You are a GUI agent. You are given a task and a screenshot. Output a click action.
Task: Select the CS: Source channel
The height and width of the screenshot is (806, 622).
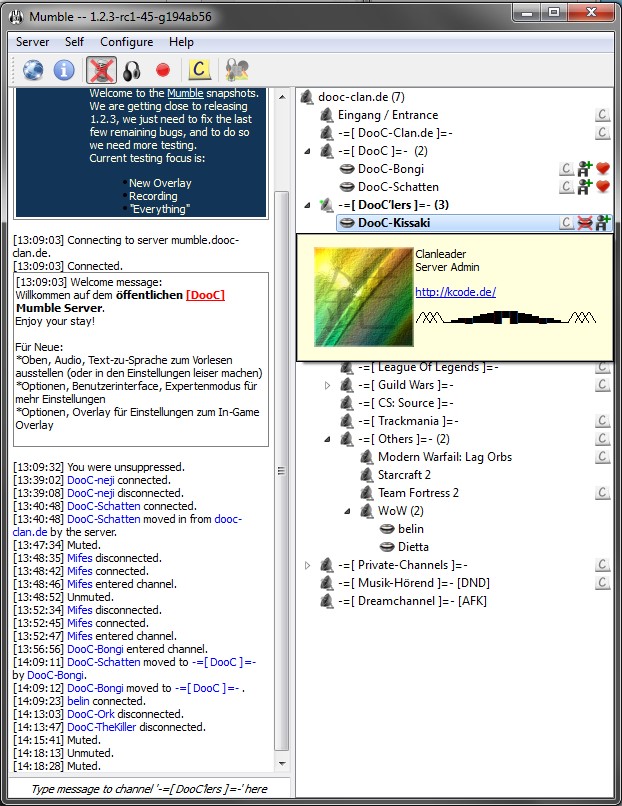click(x=406, y=403)
